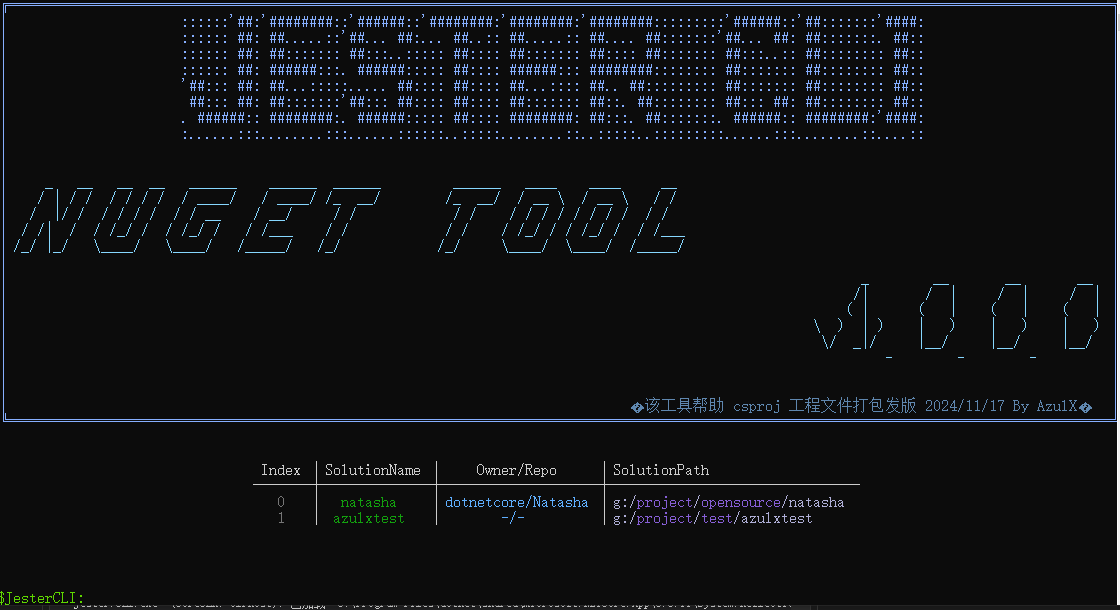Click the SolutionPath column header
This screenshot has height=610, width=1120.
pyautogui.click(x=661, y=470)
